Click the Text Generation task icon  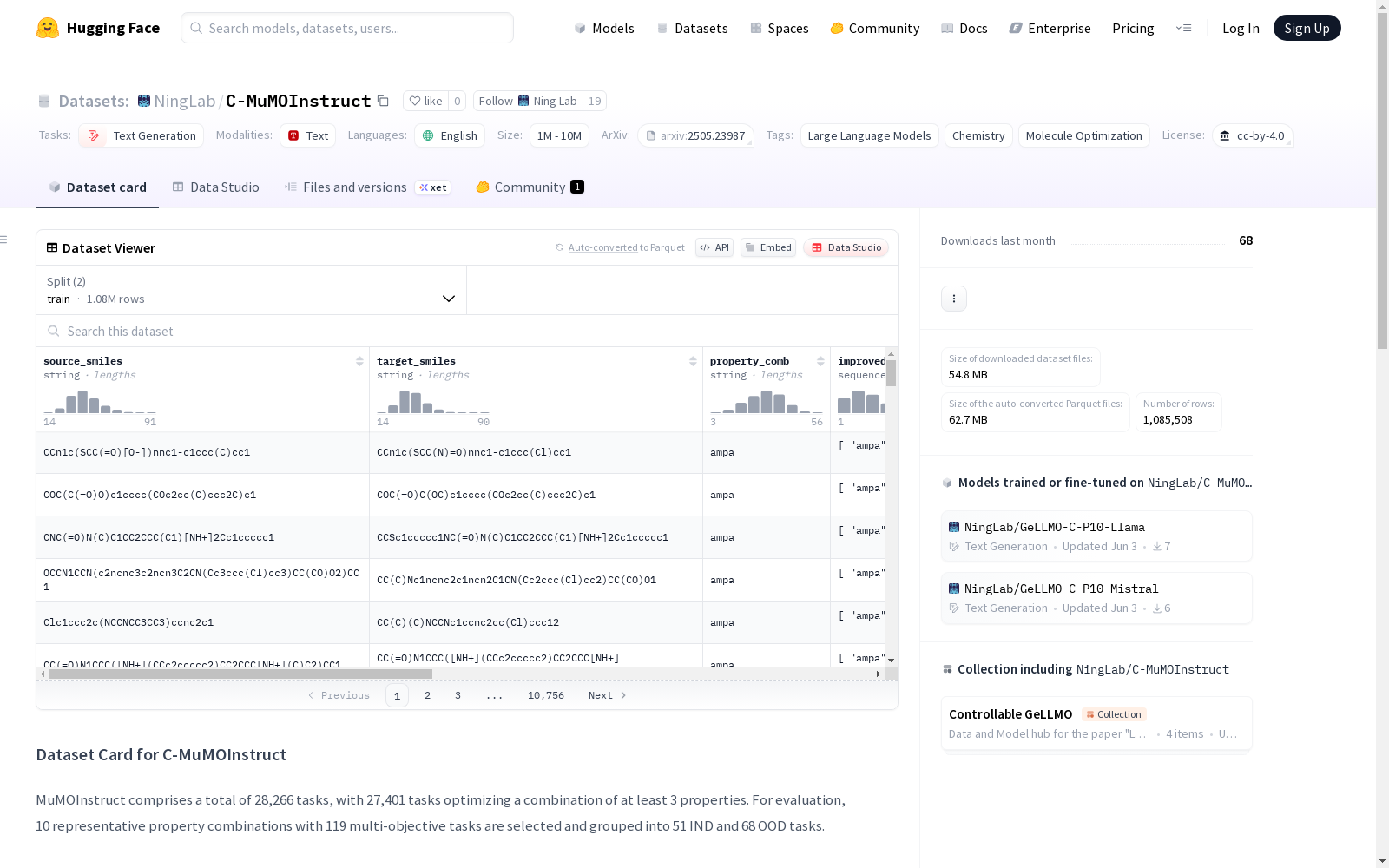94,135
